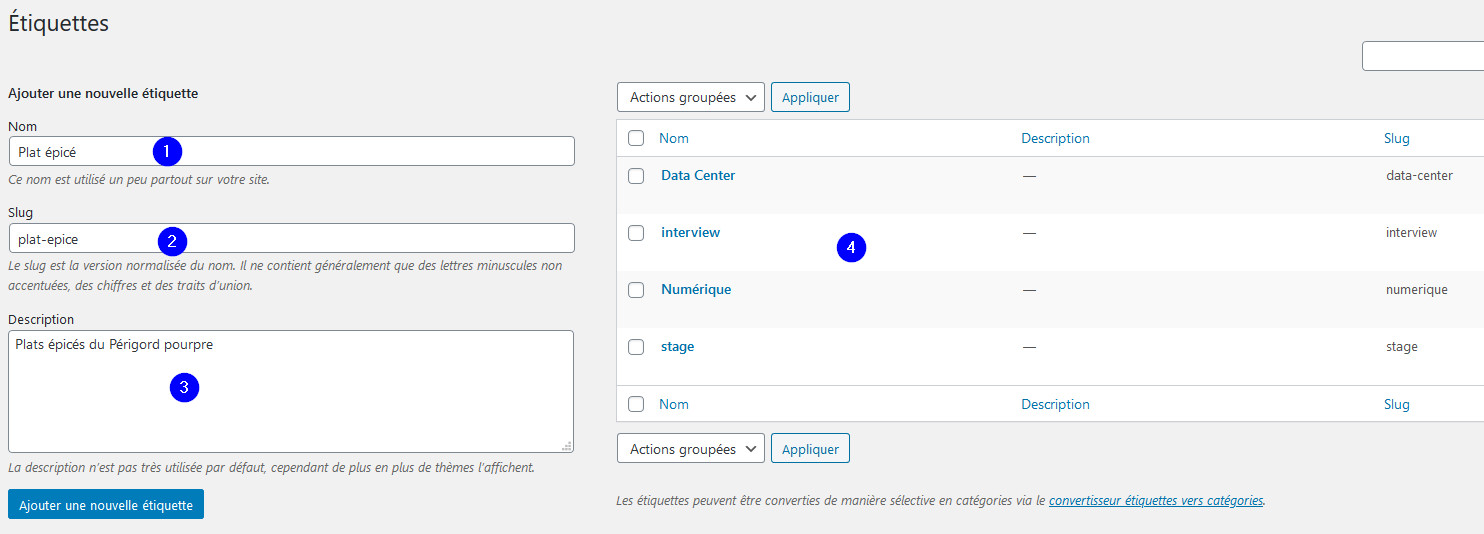Focus the Slug field containing plat-epice

pyautogui.click(x=291, y=238)
